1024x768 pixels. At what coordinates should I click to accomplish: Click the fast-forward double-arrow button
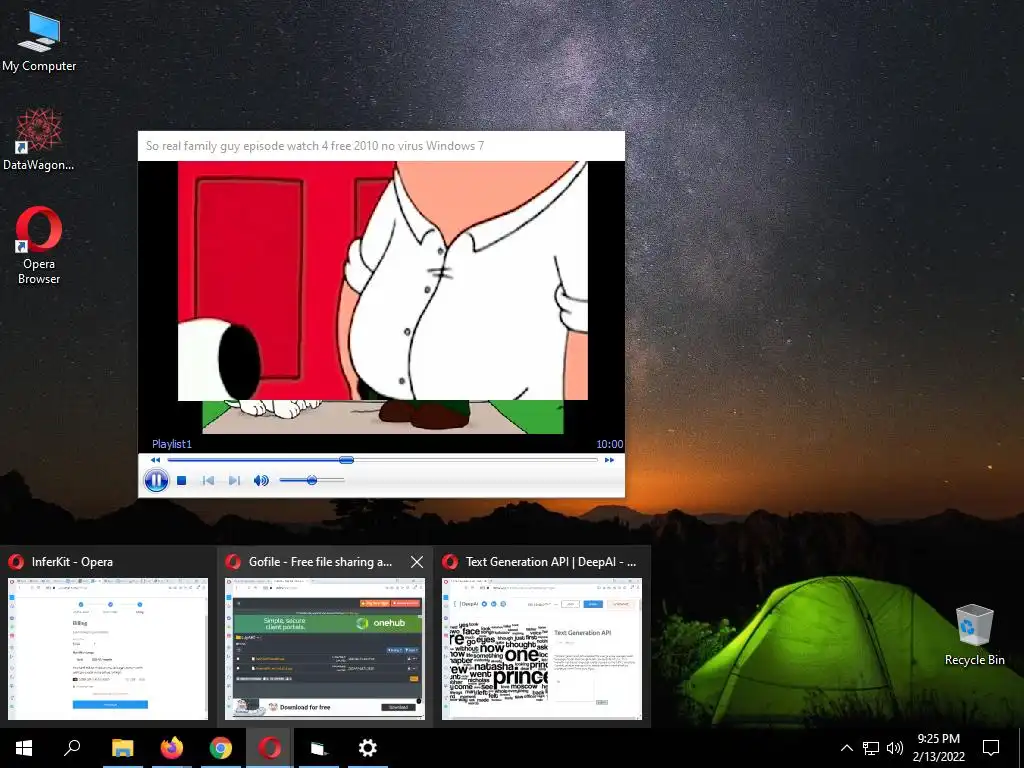(x=609, y=460)
